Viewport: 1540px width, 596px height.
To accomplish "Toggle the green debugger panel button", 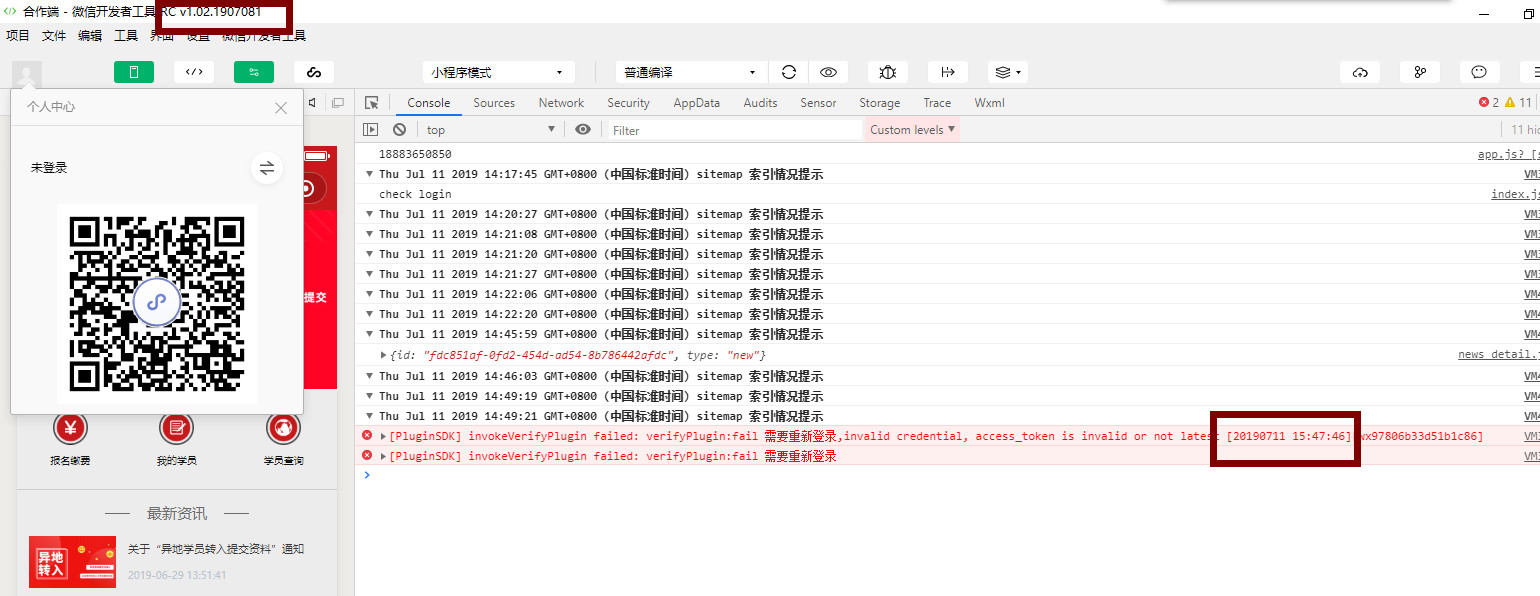I will (253, 72).
